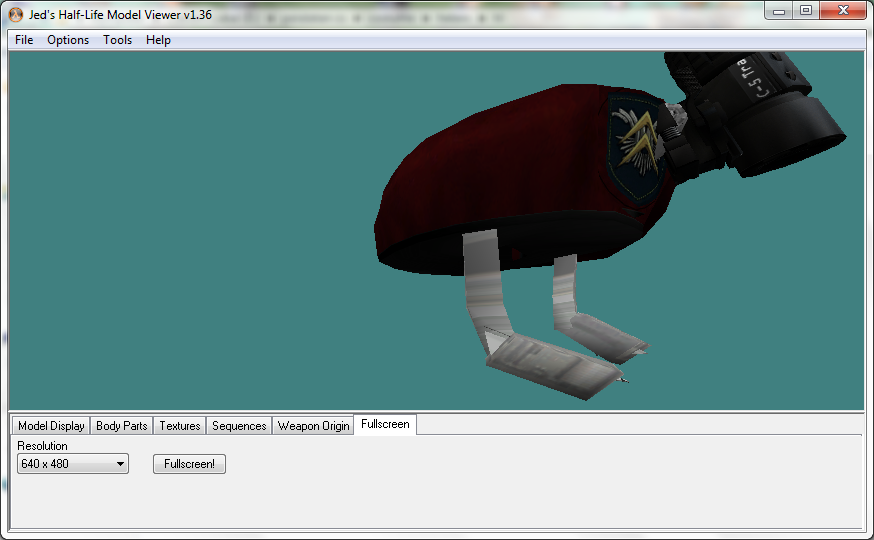Switch to the Weapon Origin tab
Screen dimensions: 874x540
tap(313, 426)
